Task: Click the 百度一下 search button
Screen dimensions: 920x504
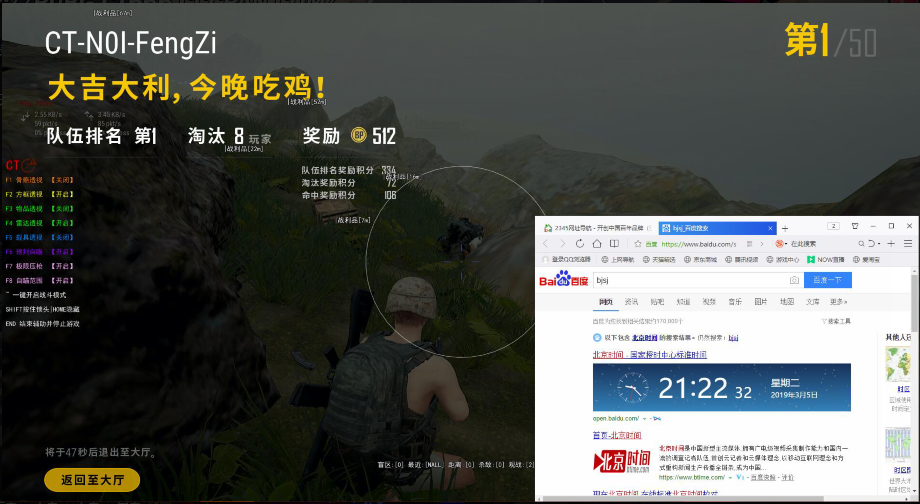Action: (827, 280)
